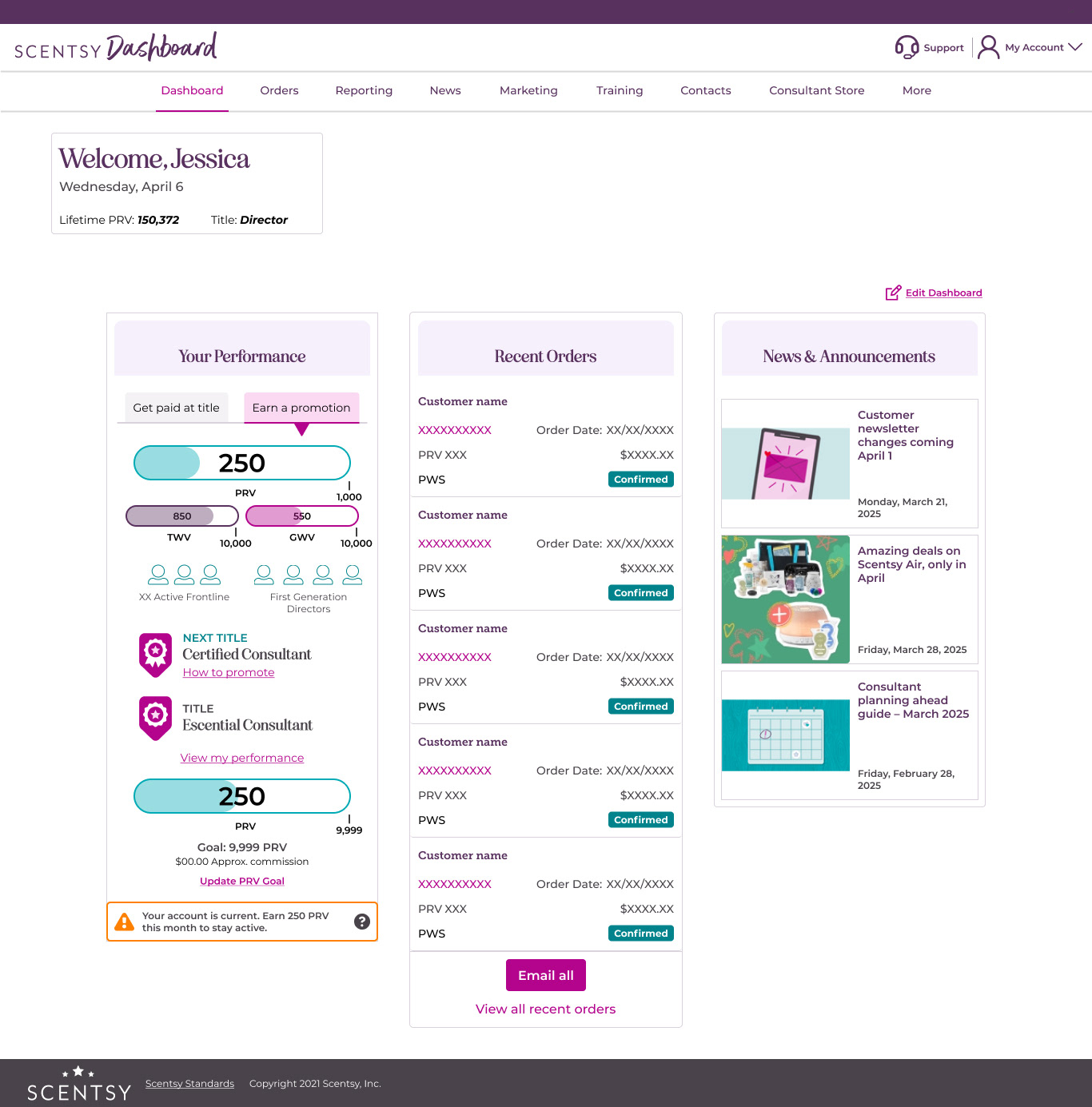
Task: Click the 'Recent Orders' panel heading
Action: pyautogui.click(x=546, y=356)
